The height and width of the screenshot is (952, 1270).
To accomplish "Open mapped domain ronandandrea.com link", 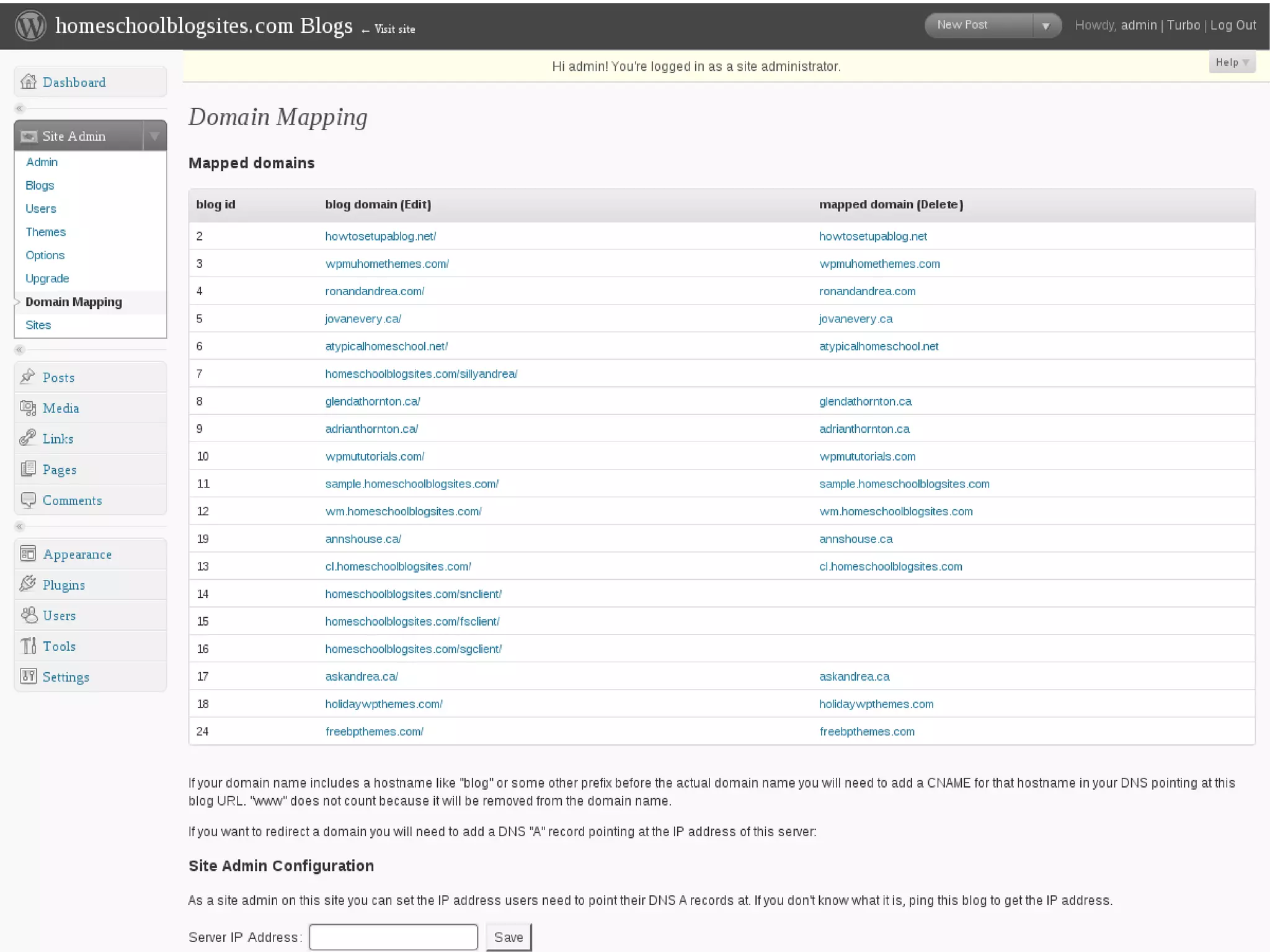I will (x=867, y=291).
